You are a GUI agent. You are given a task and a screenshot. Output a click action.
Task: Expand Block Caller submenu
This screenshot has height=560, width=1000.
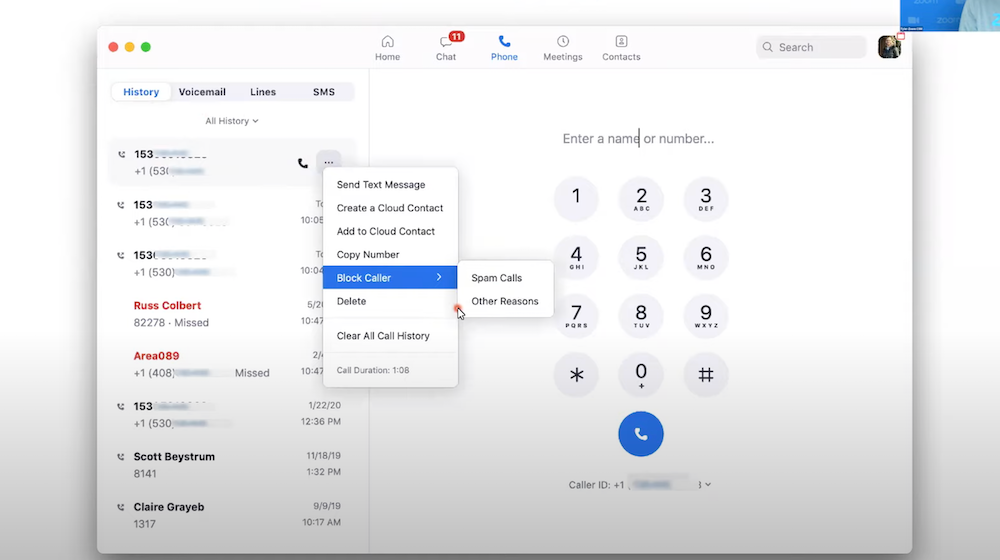pyautogui.click(x=390, y=277)
